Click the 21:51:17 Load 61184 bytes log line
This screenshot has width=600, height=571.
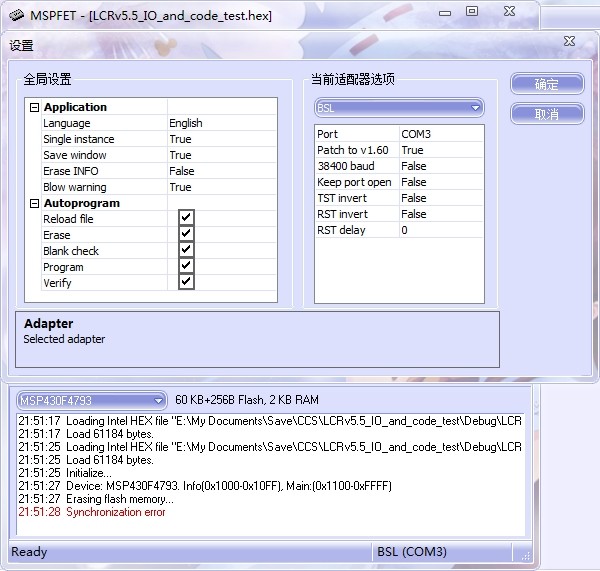86,434
